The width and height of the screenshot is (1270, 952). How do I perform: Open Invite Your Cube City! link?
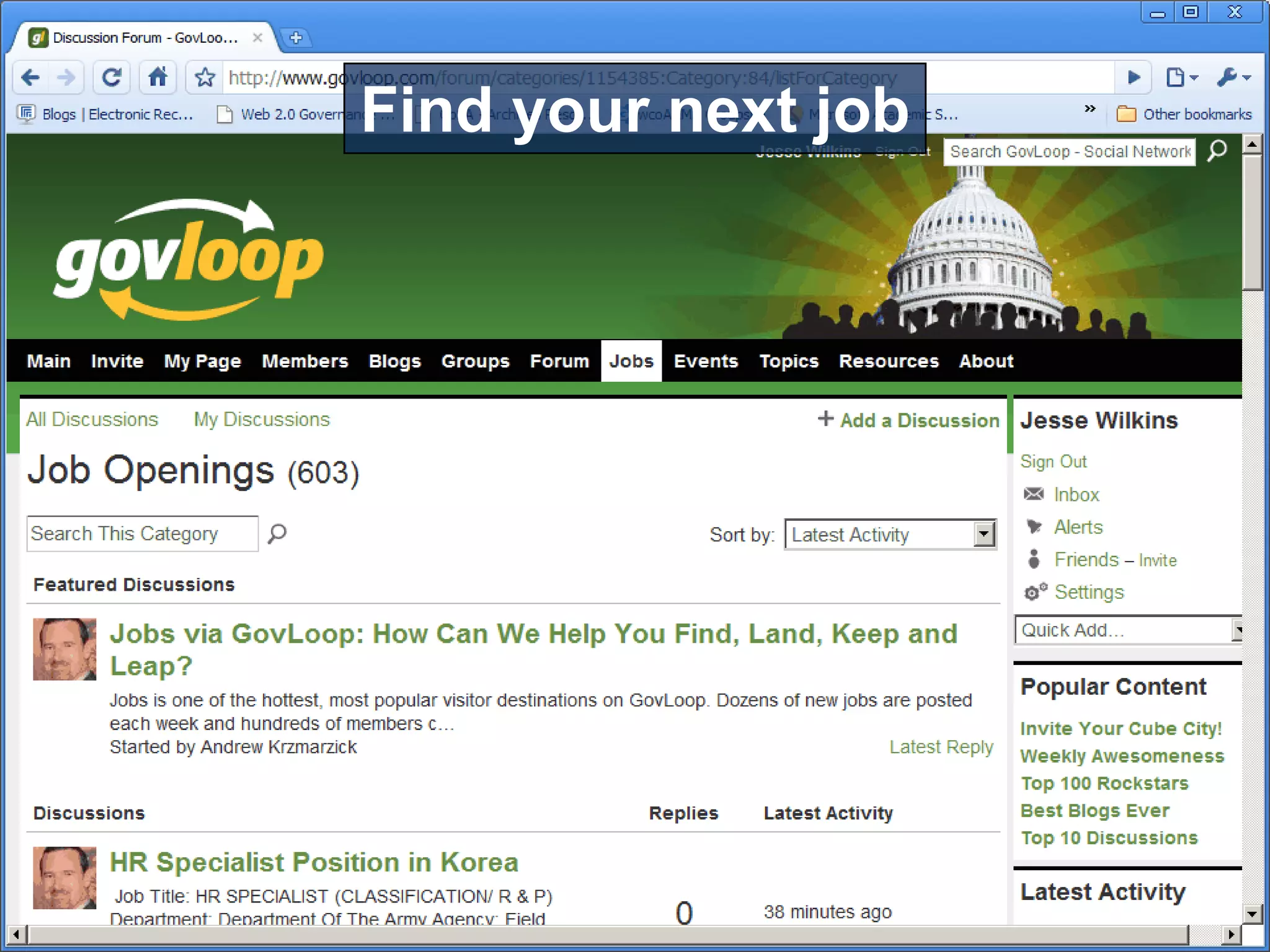click(x=1121, y=728)
